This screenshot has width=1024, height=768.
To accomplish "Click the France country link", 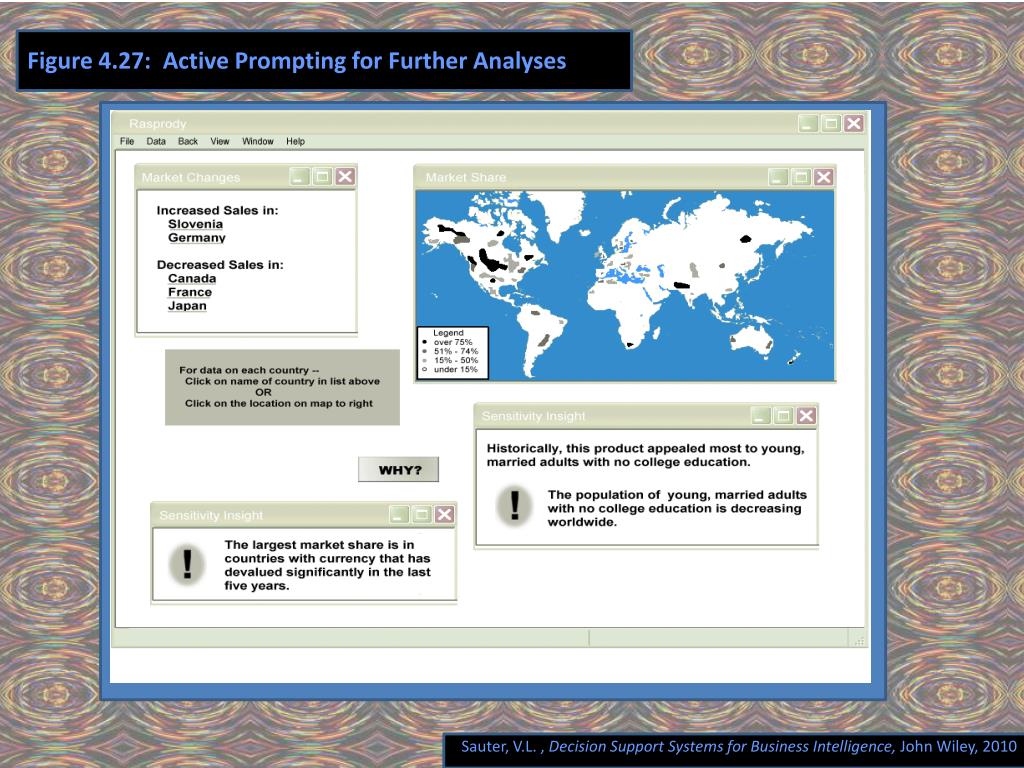I will pos(190,292).
